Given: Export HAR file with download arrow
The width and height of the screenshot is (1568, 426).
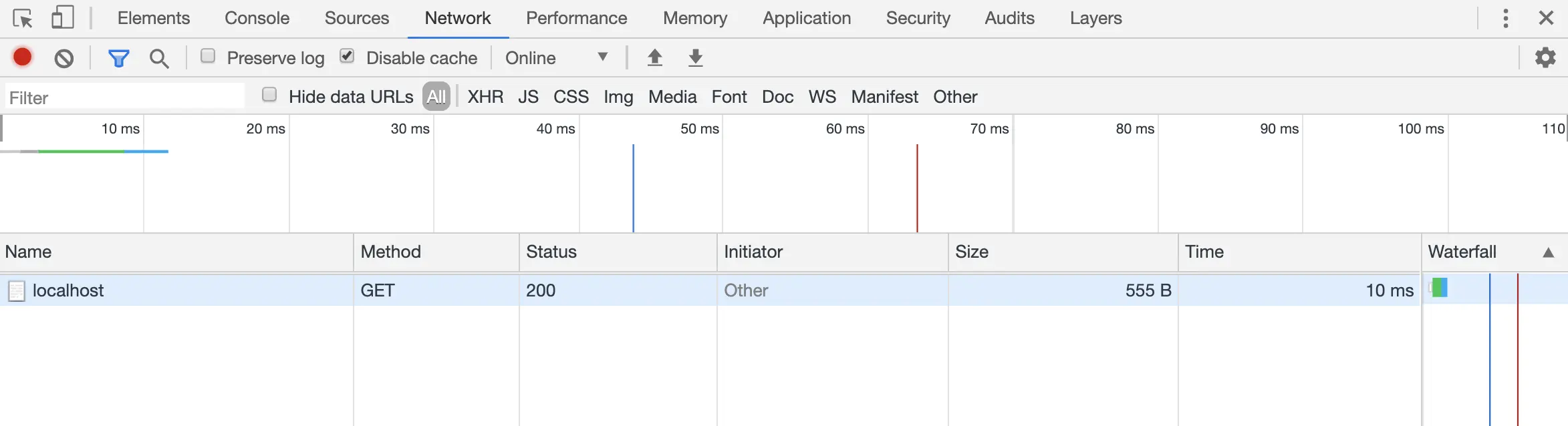Looking at the screenshot, I should [x=696, y=58].
